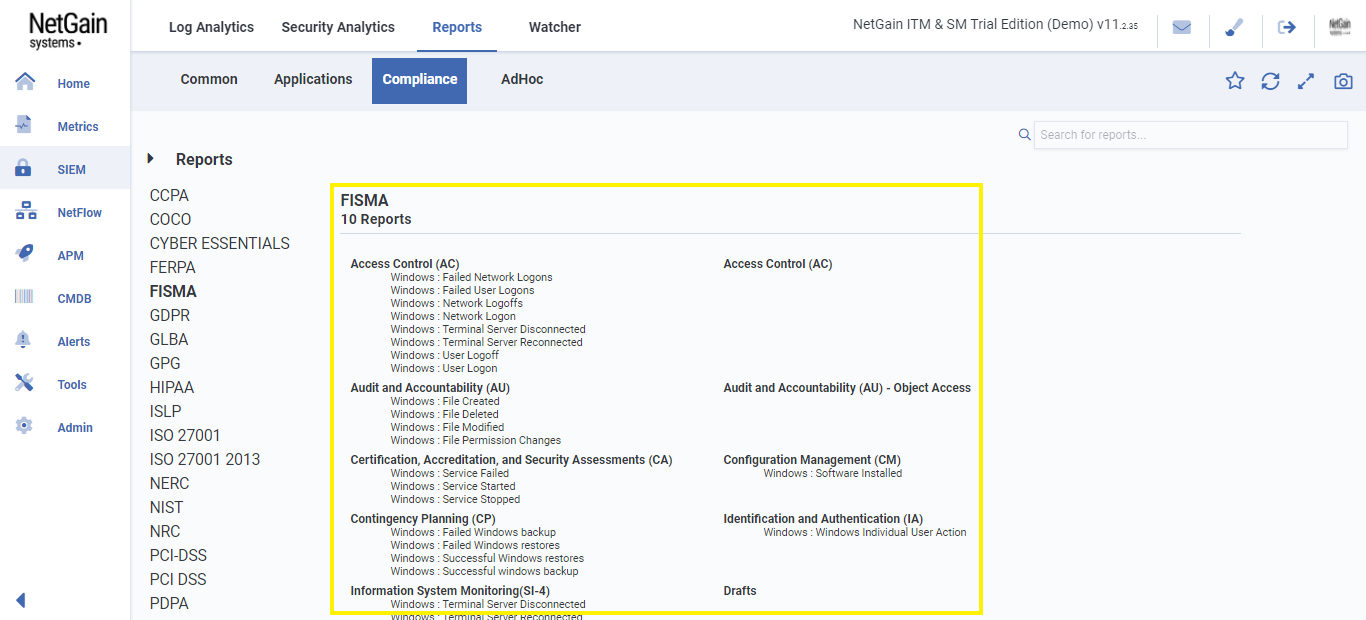The width and height of the screenshot is (1366, 620).
Task: Open Windows : Service Stopped report
Action: 456,499
